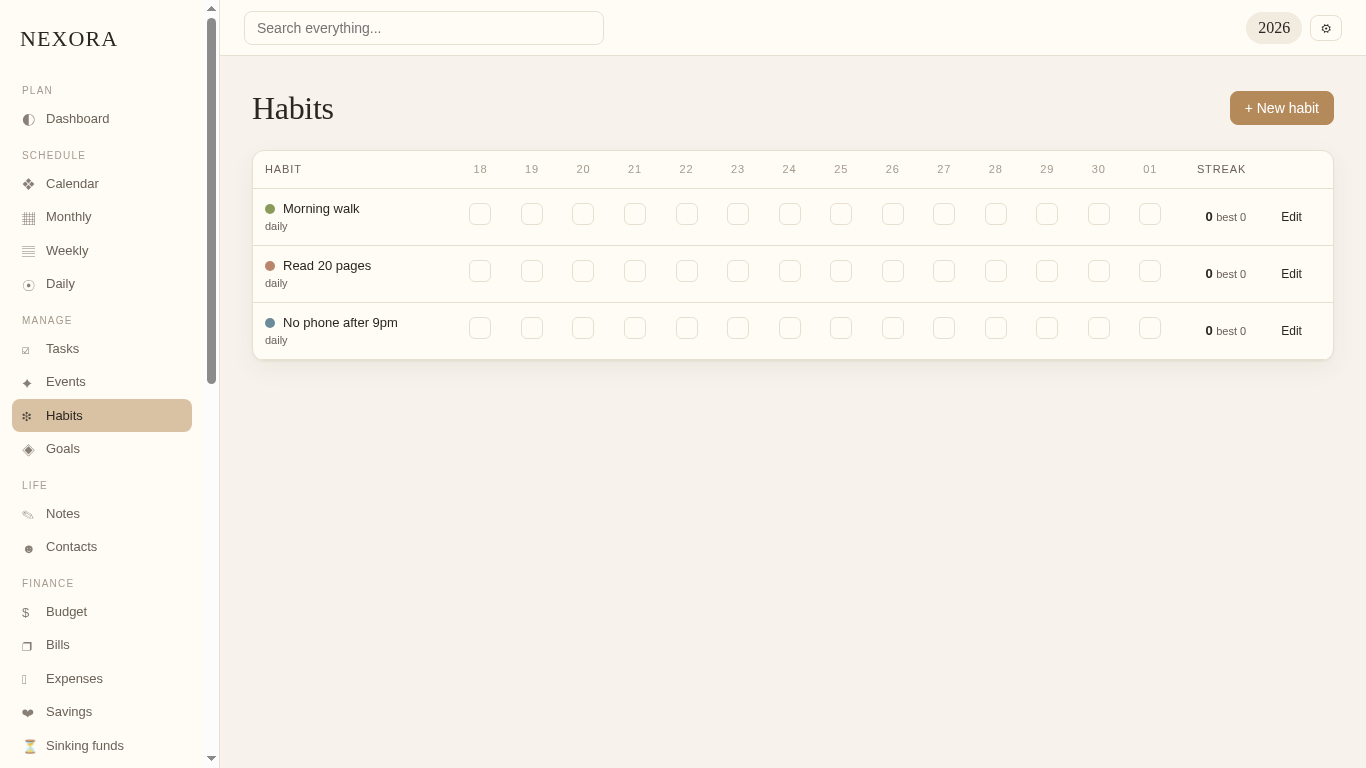
Task: Click the 2026 year pill
Action: coord(1274,28)
